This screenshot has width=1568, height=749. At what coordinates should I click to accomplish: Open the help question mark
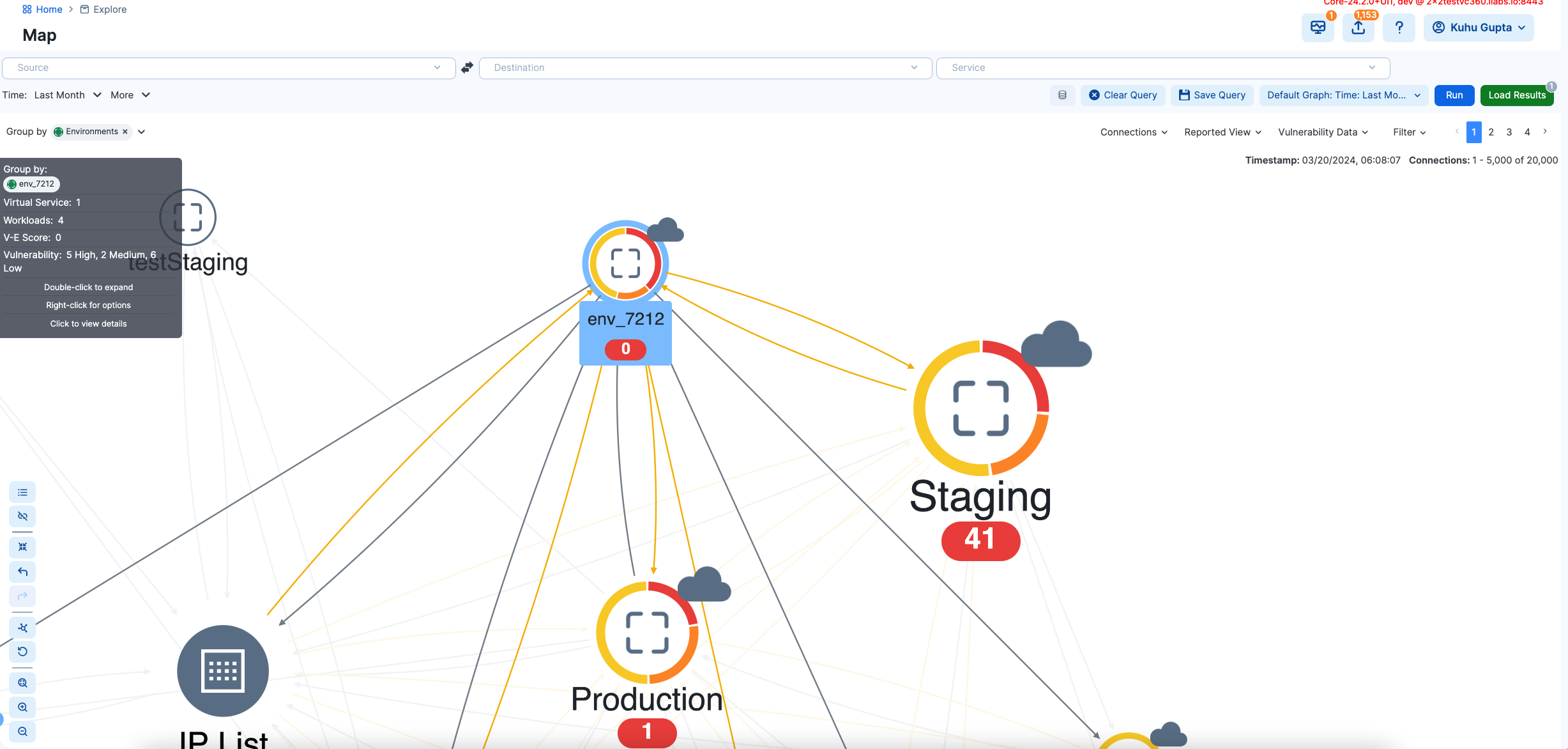(1399, 27)
